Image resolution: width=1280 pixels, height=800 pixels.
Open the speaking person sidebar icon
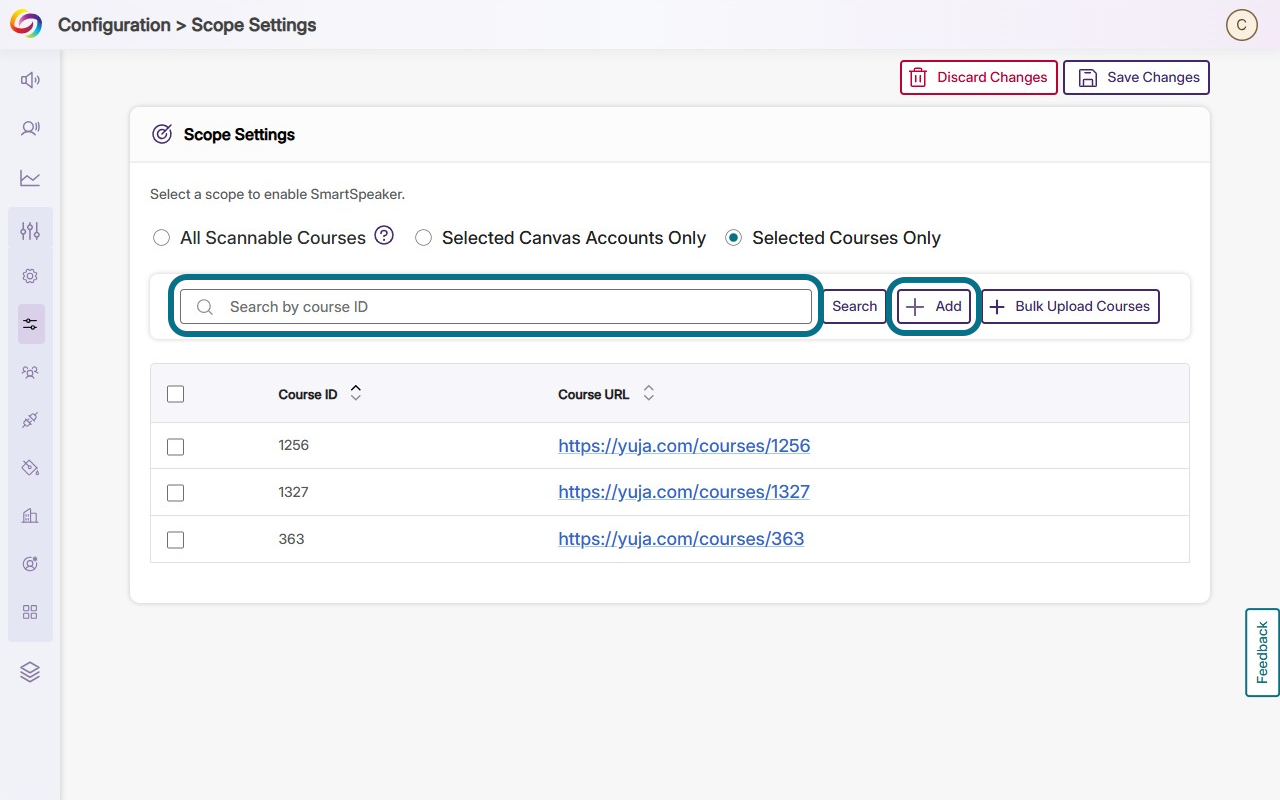click(x=30, y=128)
